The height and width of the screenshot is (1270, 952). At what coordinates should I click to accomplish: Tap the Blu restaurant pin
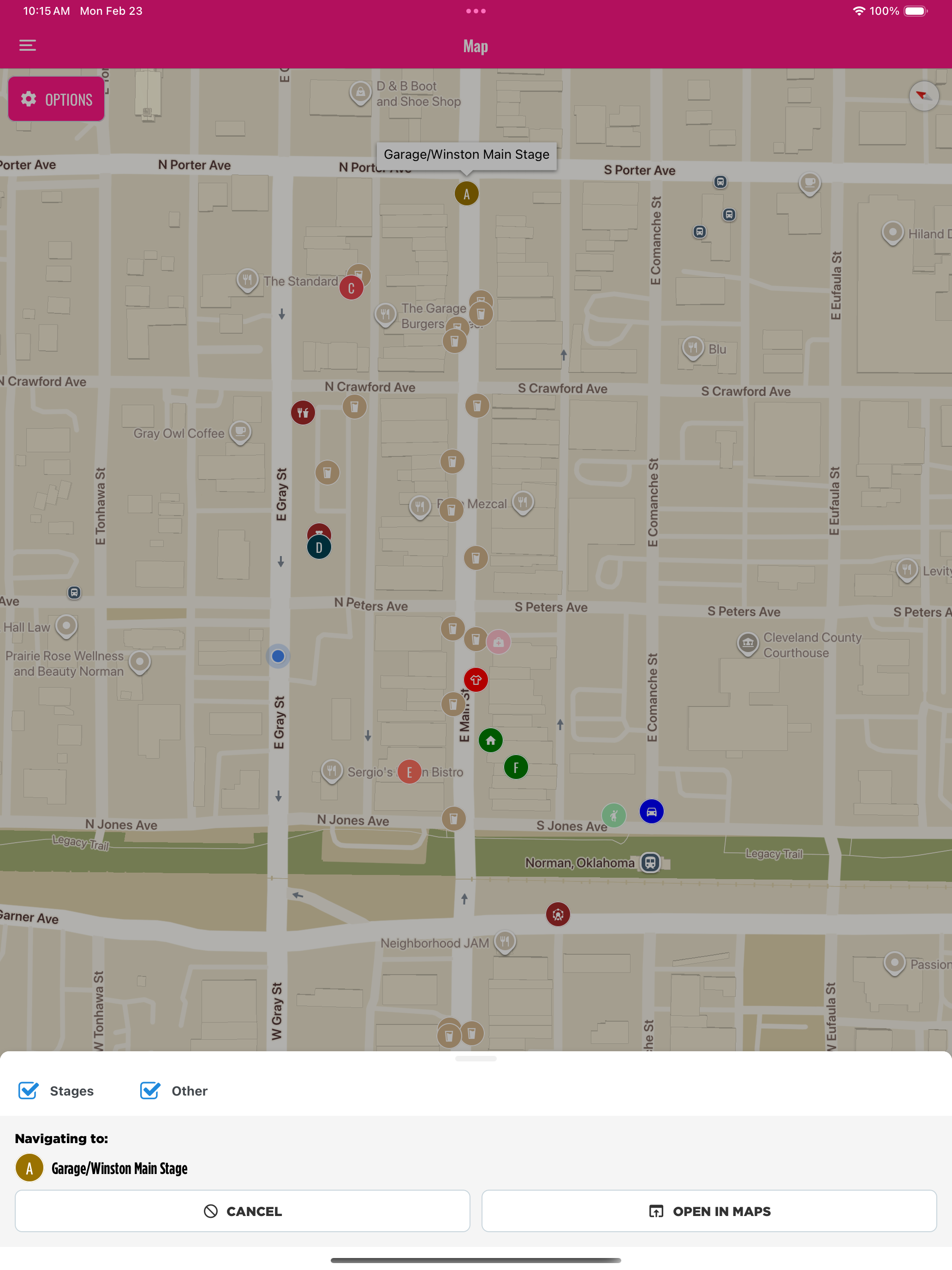[x=693, y=348]
